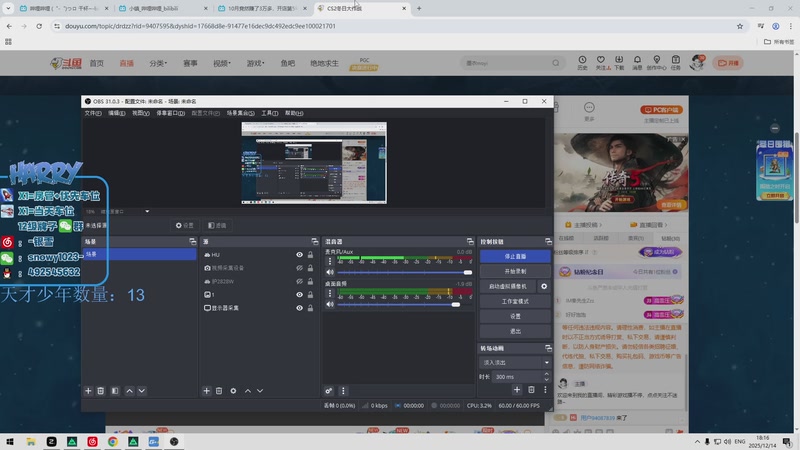Open desktop audio channel three-dot options
800x450 pixels.
coord(330,293)
